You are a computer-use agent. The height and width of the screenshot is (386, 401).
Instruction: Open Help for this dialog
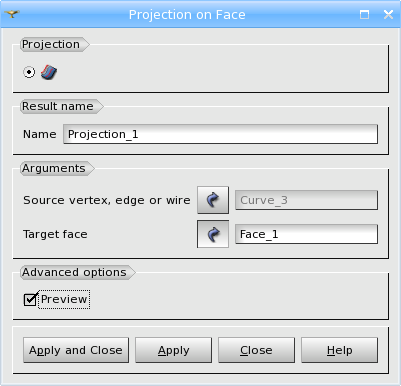click(x=339, y=350)
